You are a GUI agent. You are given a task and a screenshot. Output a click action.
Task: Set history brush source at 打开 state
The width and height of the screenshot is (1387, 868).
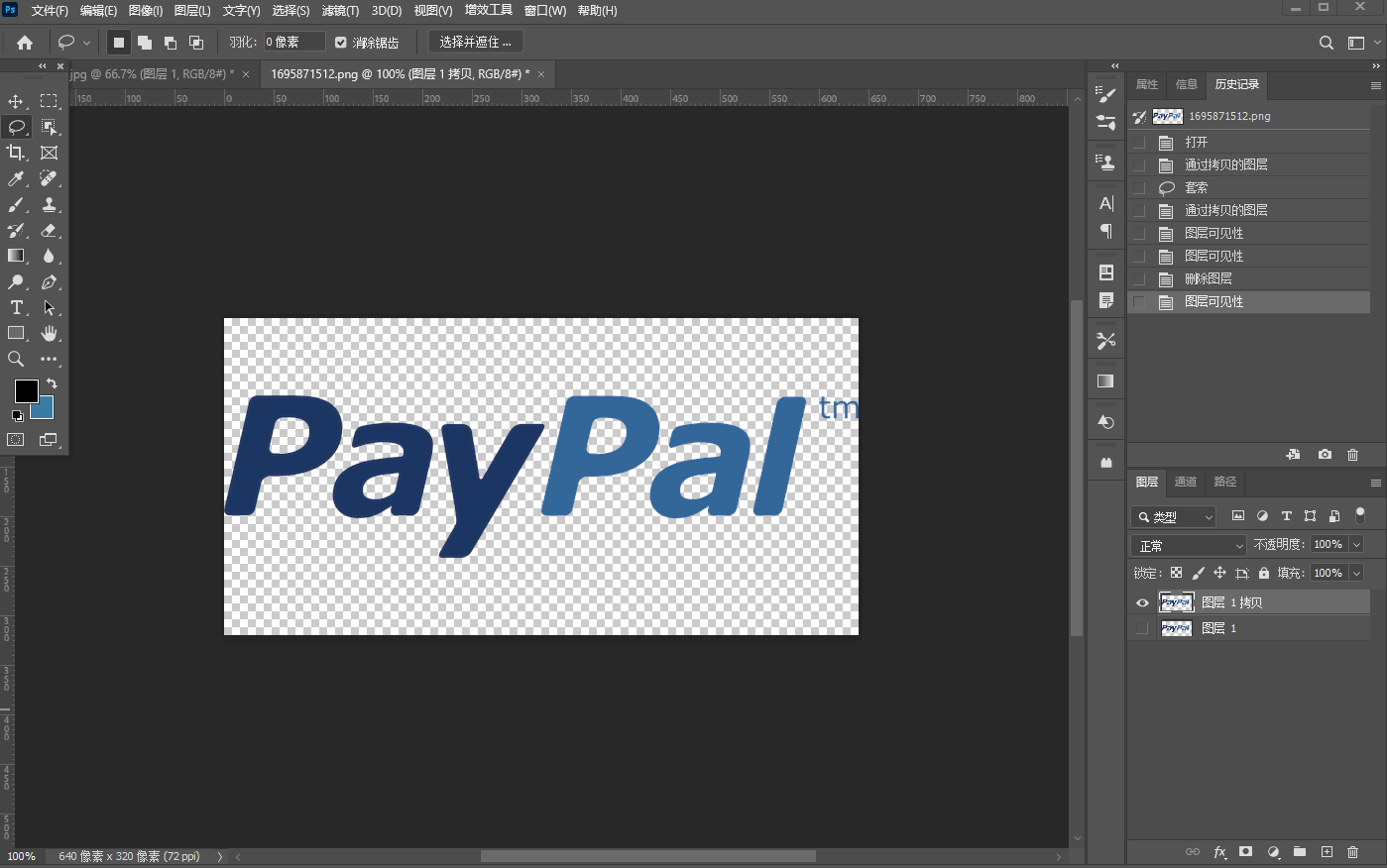point(1139,143)
